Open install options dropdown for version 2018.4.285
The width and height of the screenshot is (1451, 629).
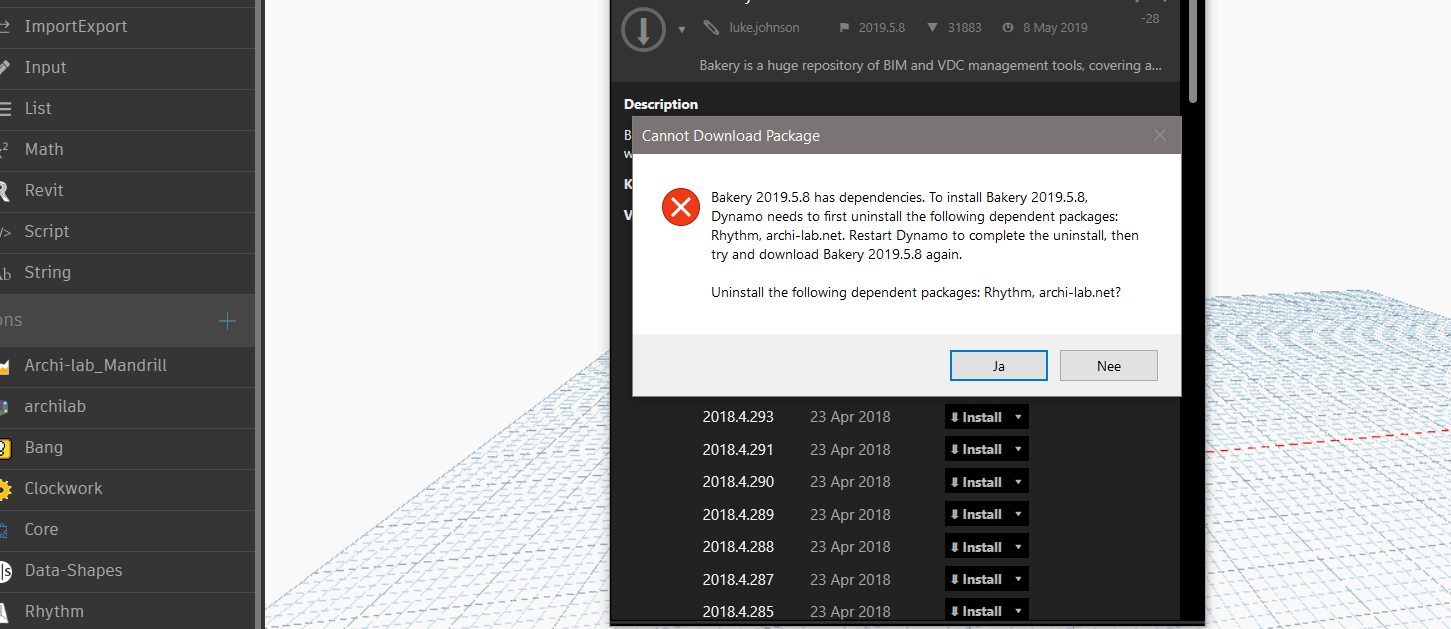pos(1018,611)
